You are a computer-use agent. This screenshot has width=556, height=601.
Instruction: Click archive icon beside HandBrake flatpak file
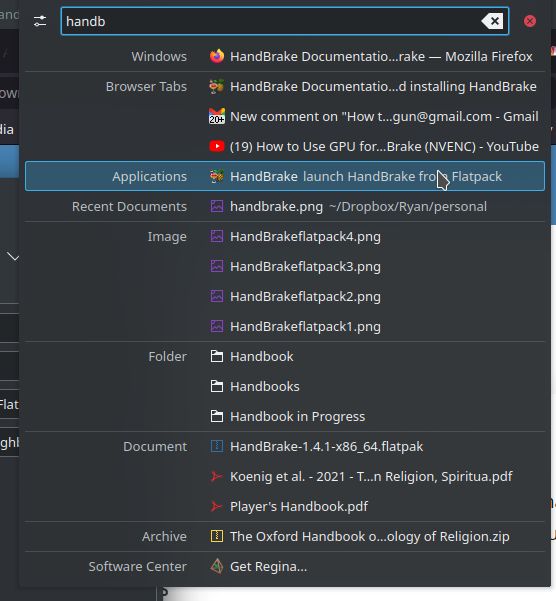pos(217,447)
